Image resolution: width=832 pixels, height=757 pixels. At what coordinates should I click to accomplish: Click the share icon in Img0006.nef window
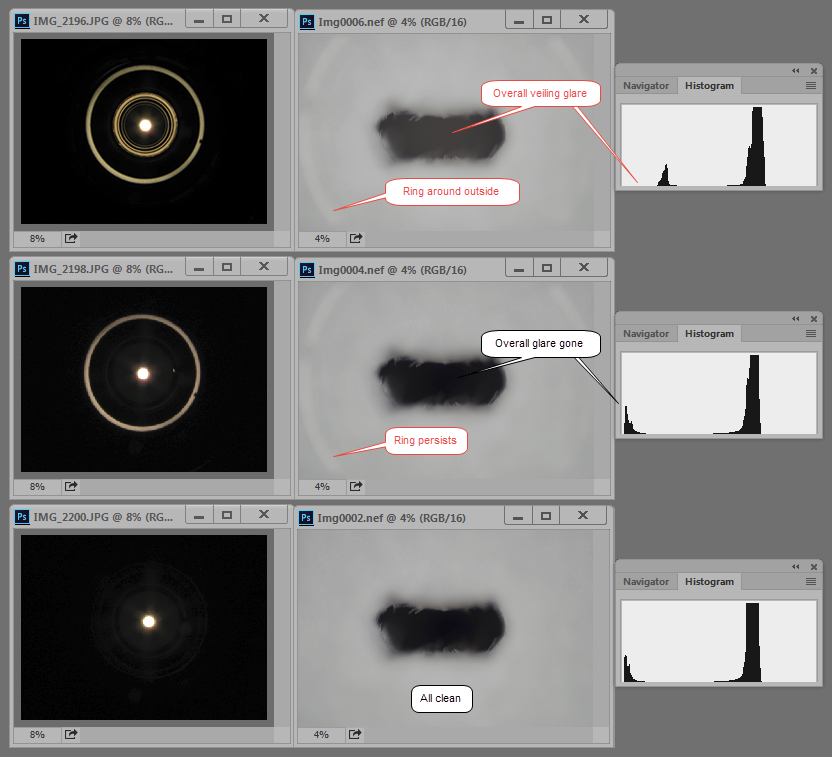pos(356,238)
